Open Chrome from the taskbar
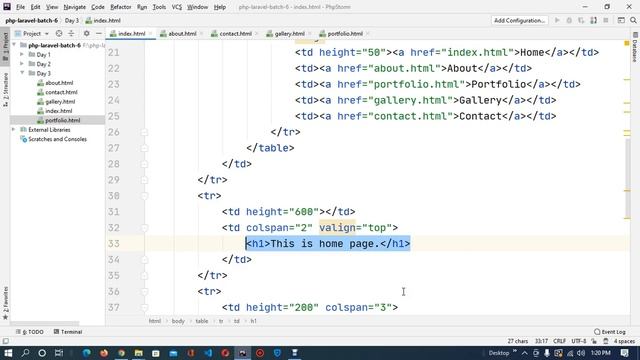The width and height of the screenshot is (640, 360). 121,353
